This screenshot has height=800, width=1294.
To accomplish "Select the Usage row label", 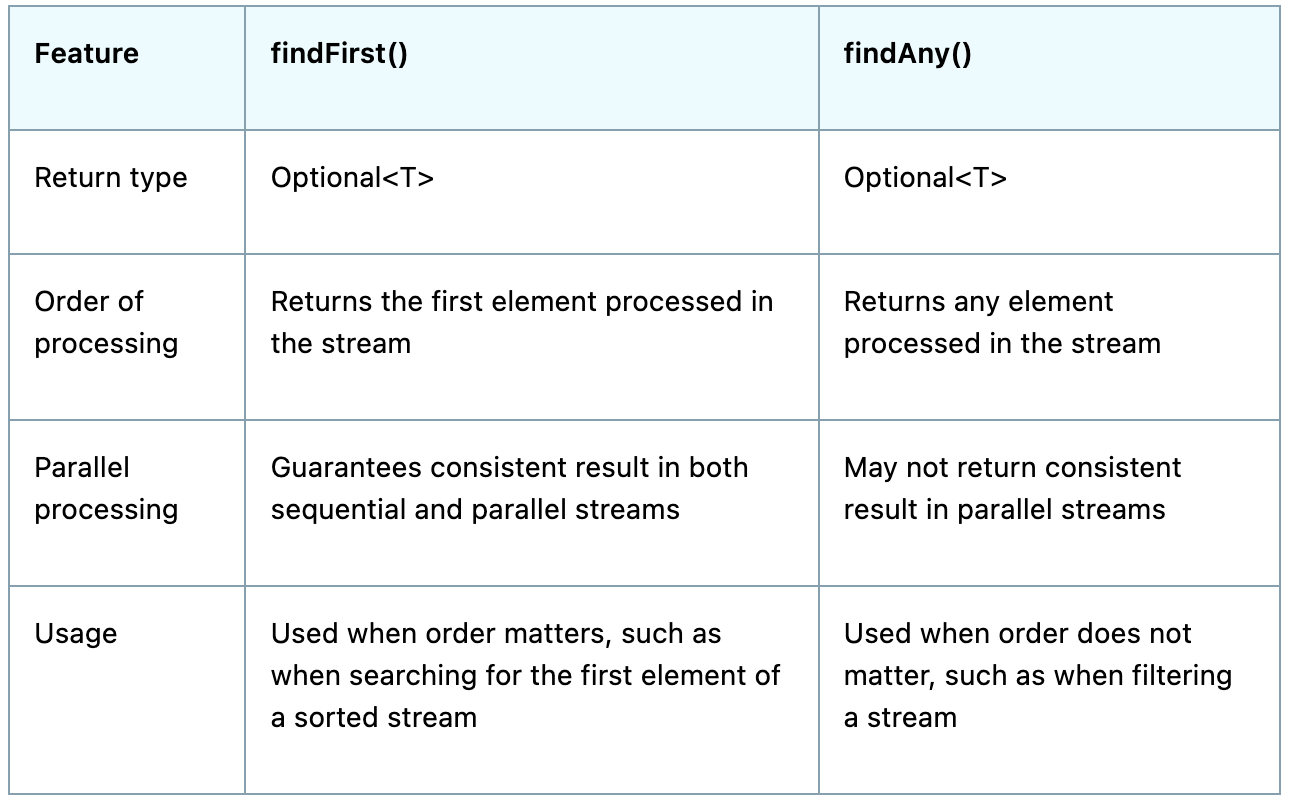I will (x=76, y=634).
